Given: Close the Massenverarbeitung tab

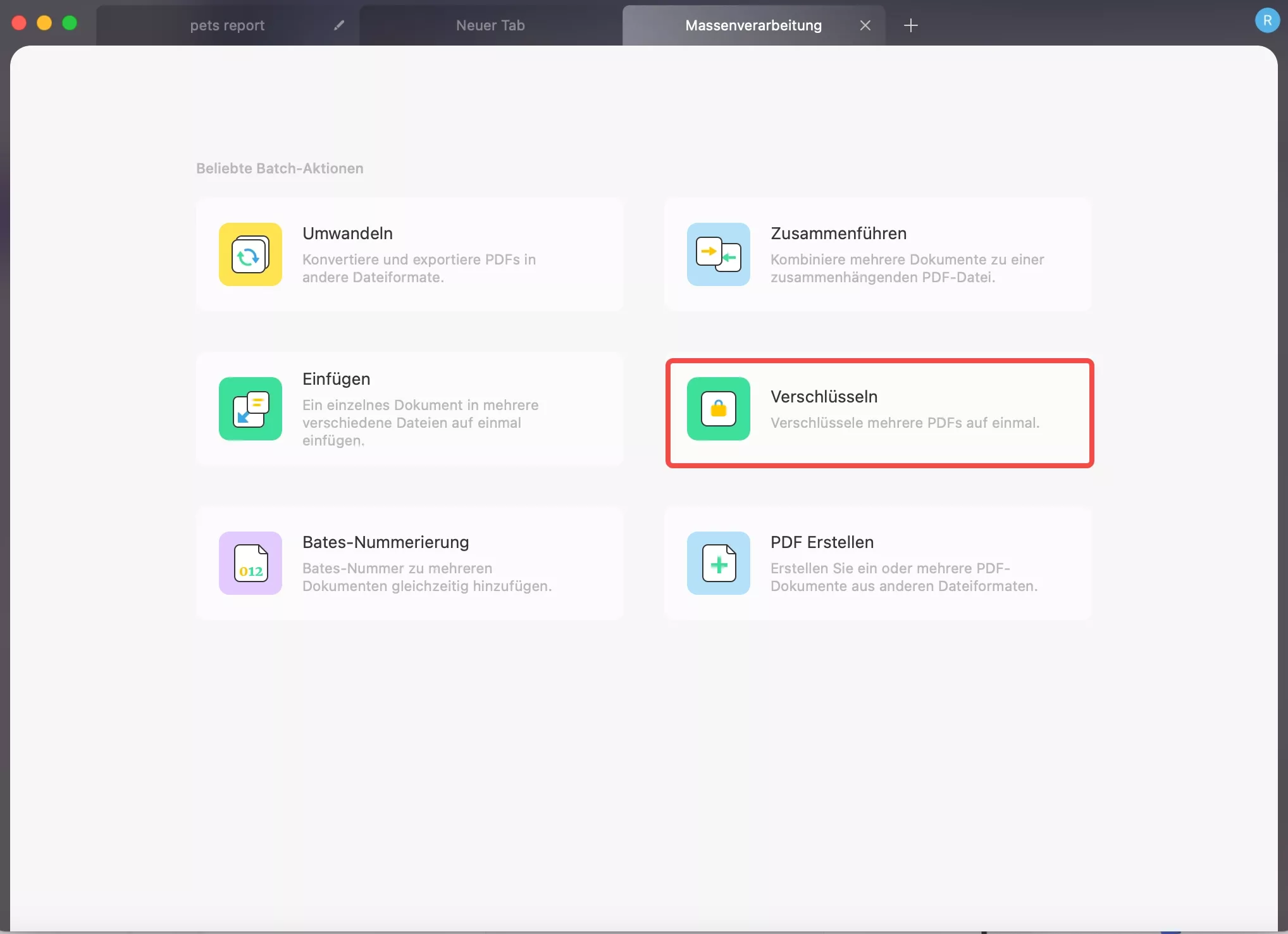Looking at the screenshot, I should point(865,25).
